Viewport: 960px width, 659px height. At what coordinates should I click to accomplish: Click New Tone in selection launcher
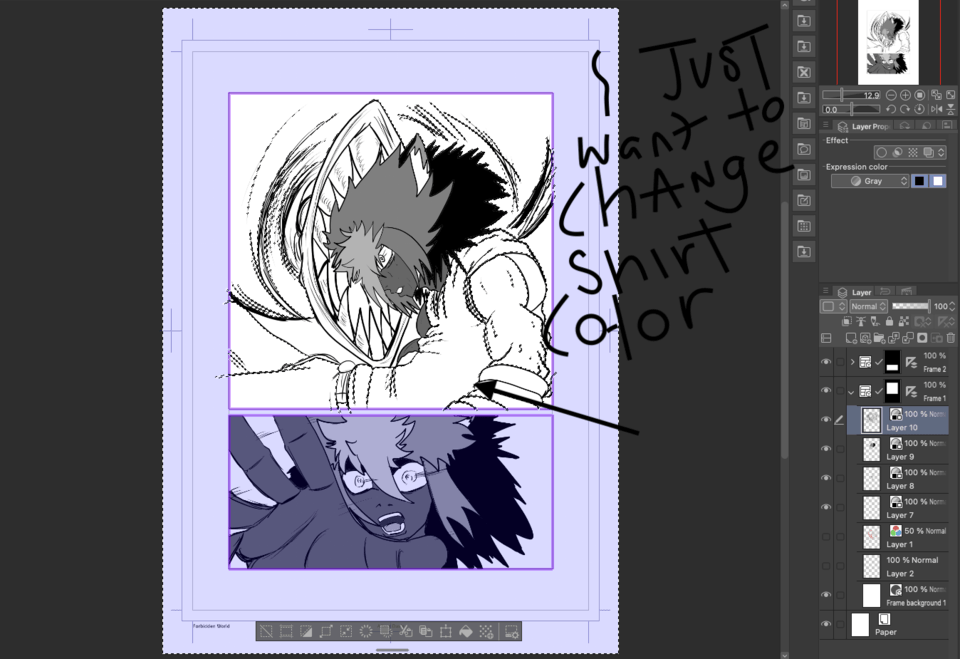486,631
